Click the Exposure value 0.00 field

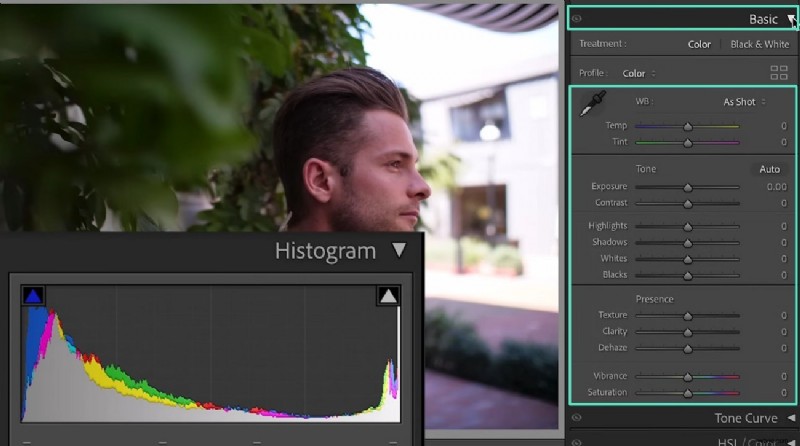(777, 187)
